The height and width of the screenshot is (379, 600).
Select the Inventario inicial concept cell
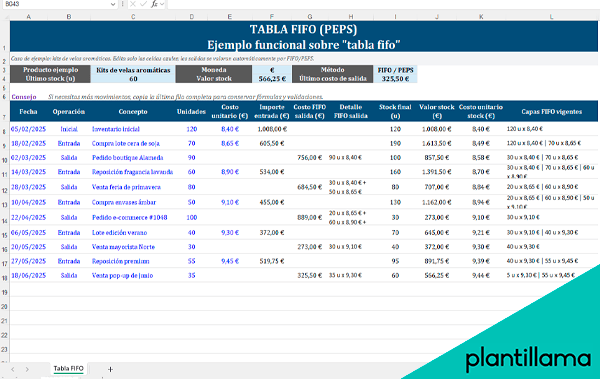(133, 129)
